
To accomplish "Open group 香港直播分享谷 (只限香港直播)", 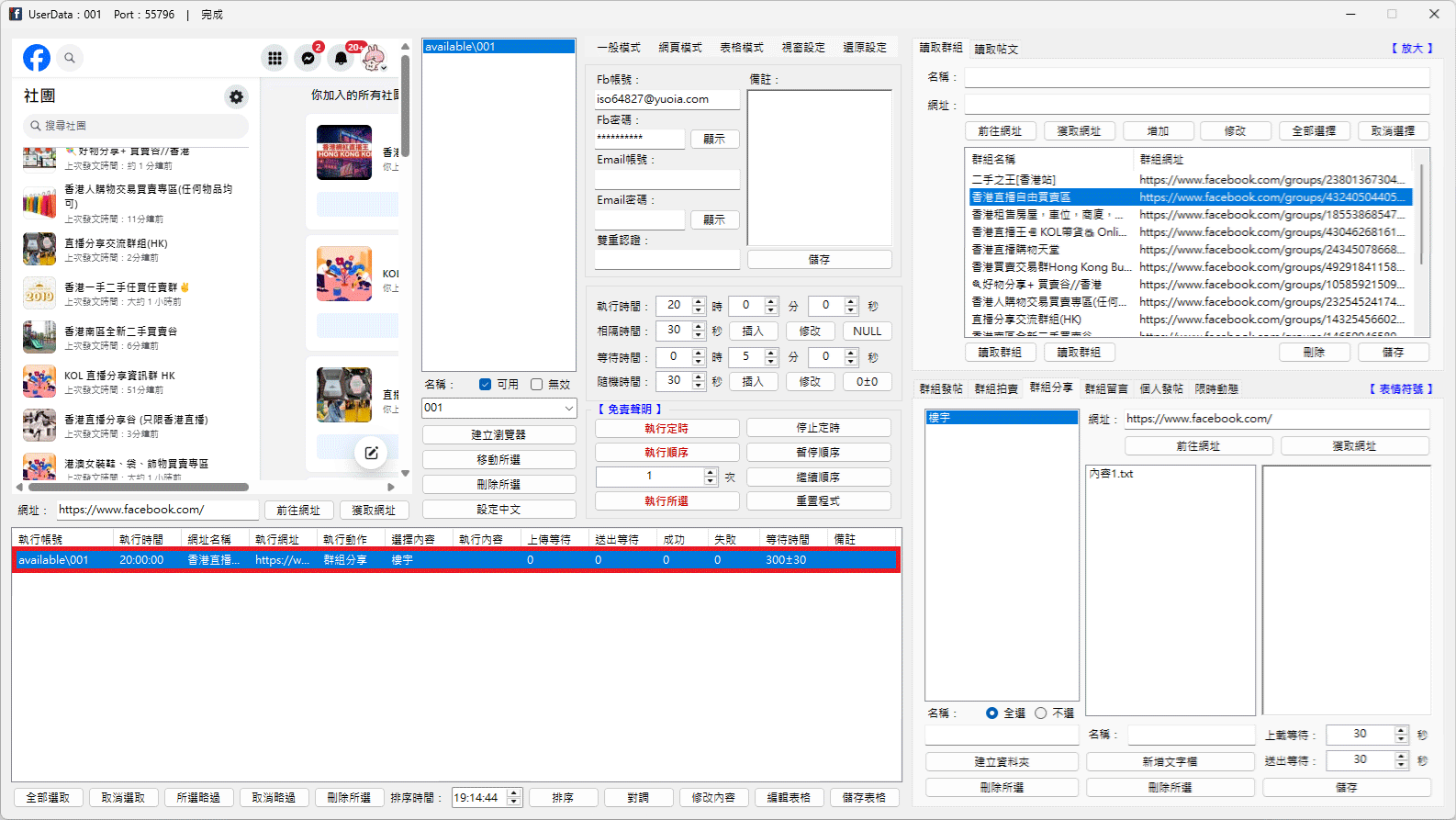I will coord(136,426).
